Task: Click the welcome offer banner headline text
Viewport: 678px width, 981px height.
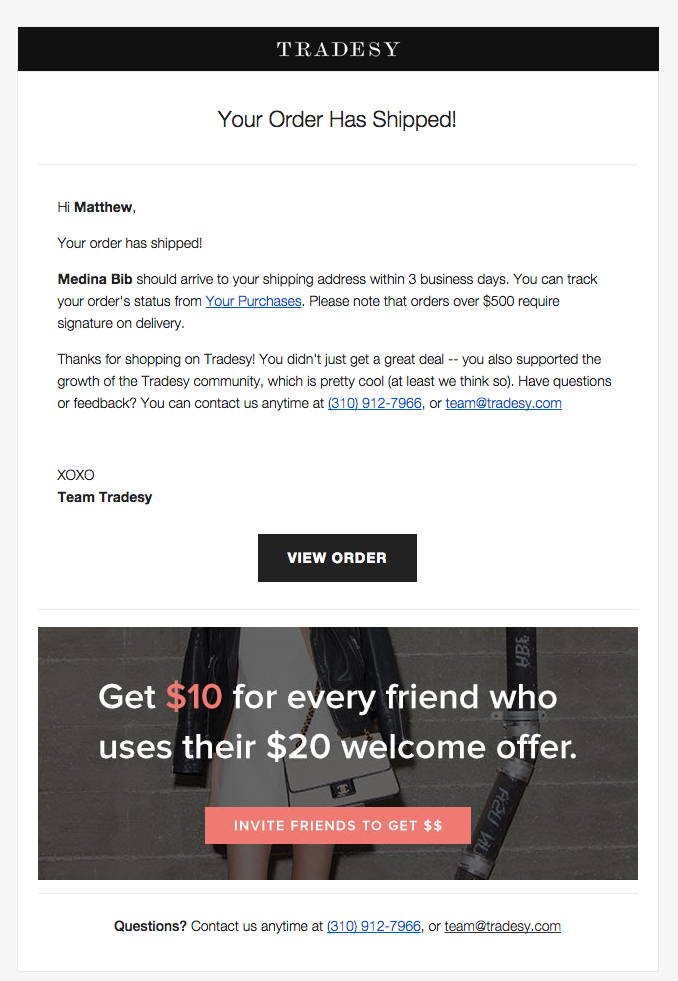Action: (x=338, y=721)
